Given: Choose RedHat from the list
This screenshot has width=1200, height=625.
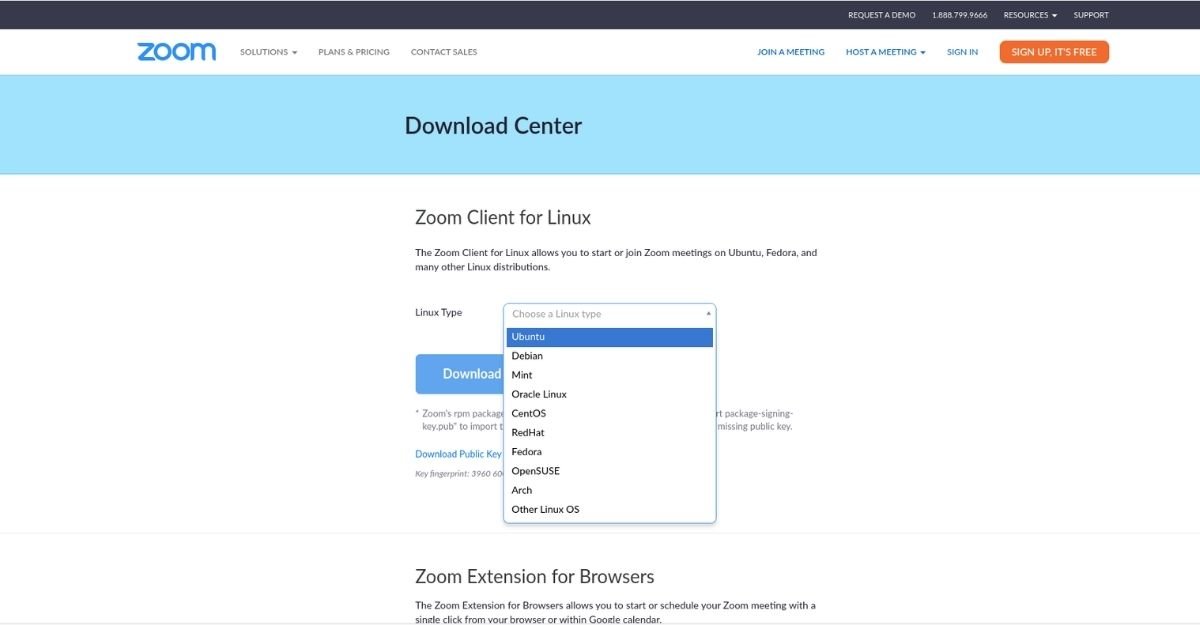Looking at the screenshot, I should coord(610,433).
